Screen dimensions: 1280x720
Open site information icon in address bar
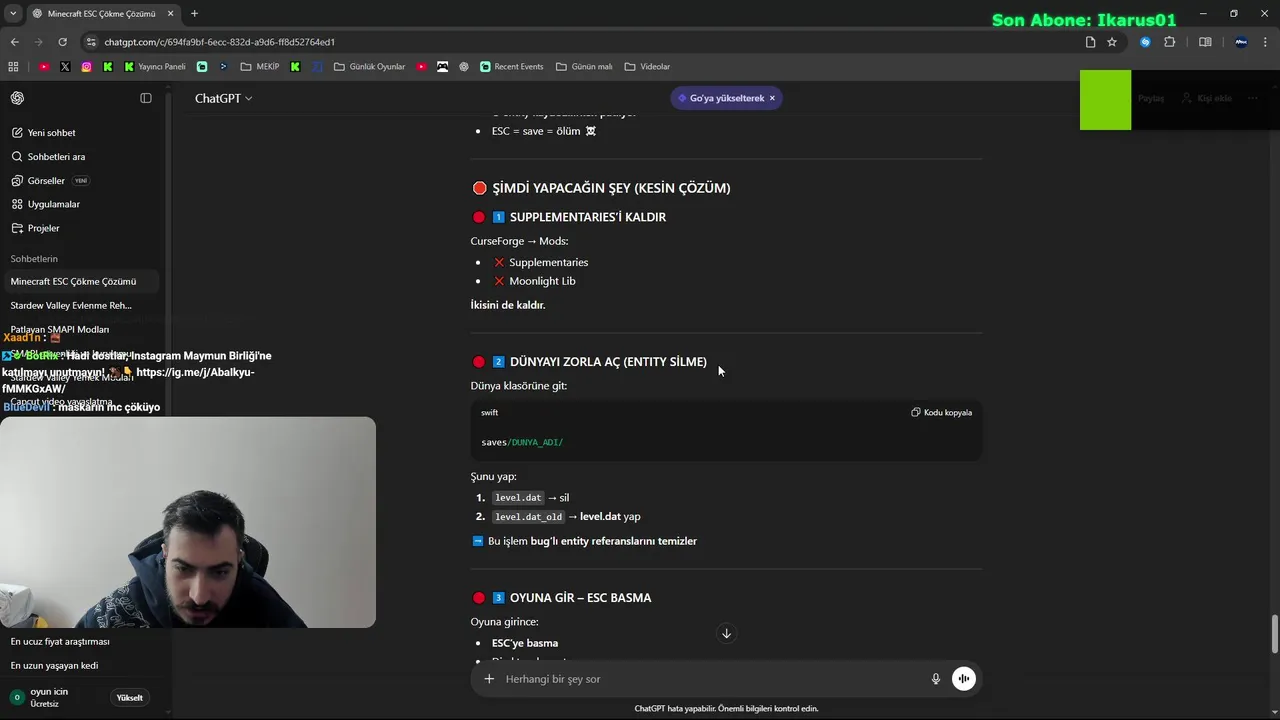pos(91,42)
